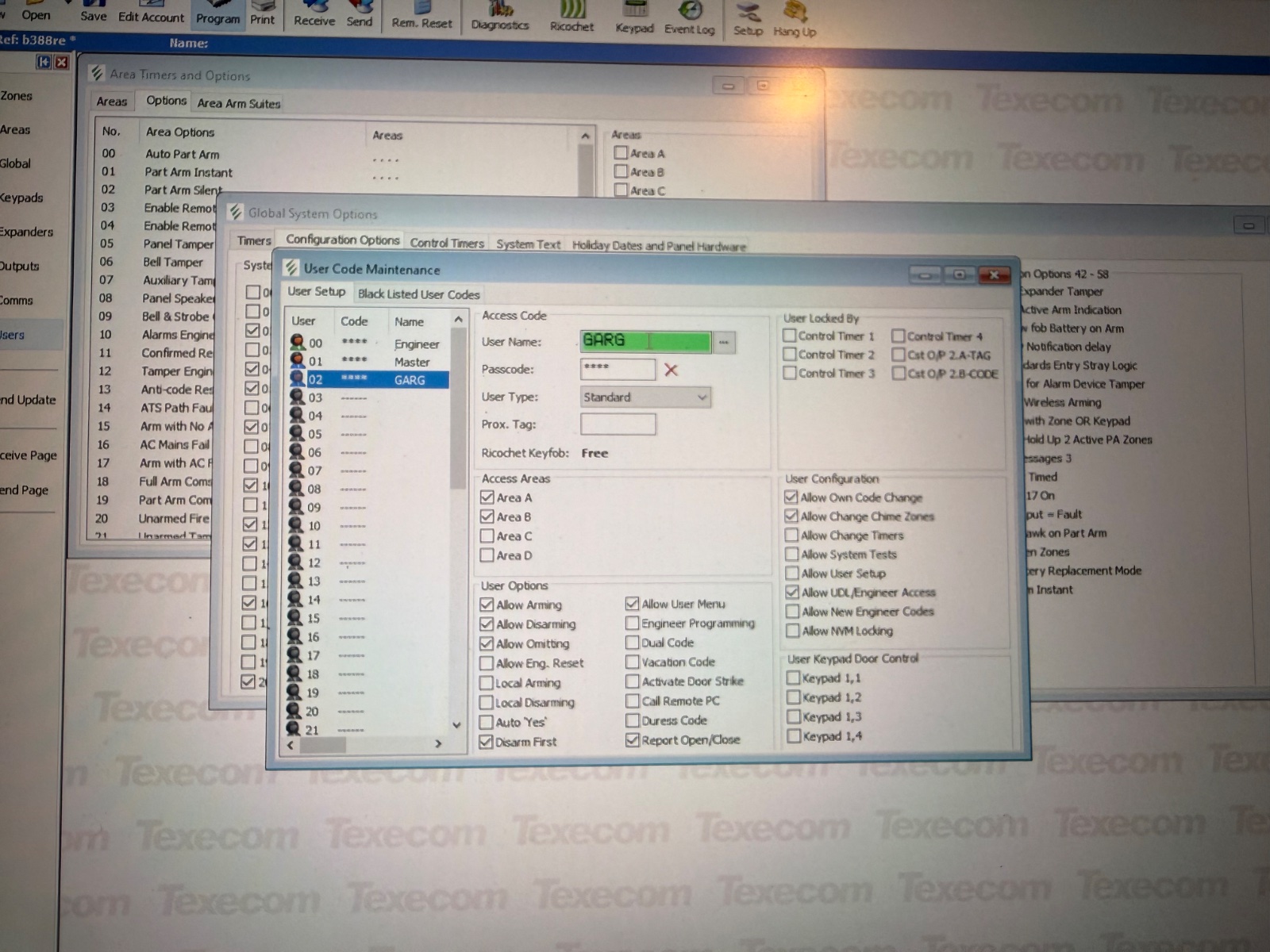Toggle Allow UDL/Engineer Access
This screenshot has height=952, width=1270.
(792, 592)
